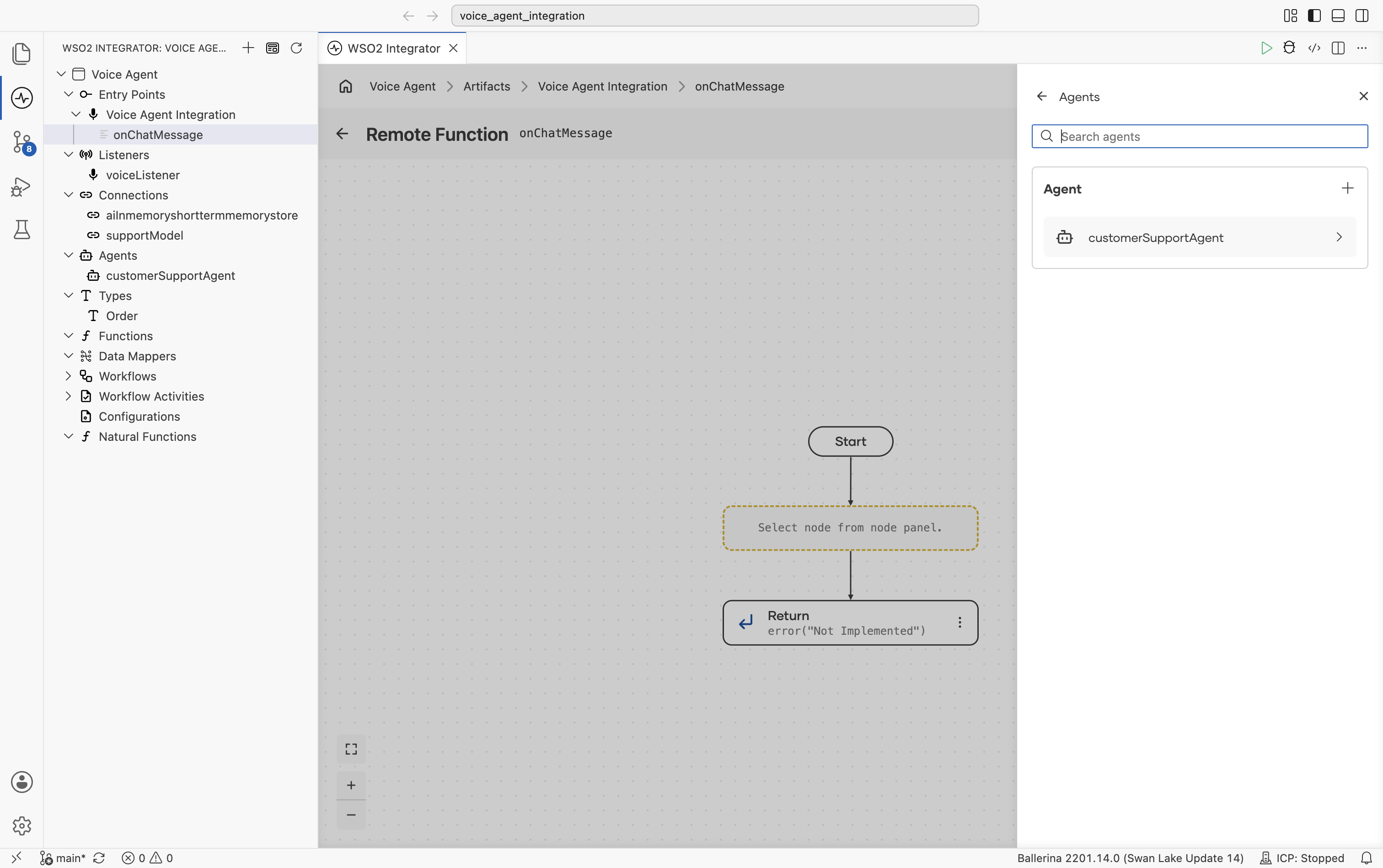1383x868 pixels.
Task: Toggle the secondary side bar
Action: point(1362,16)
